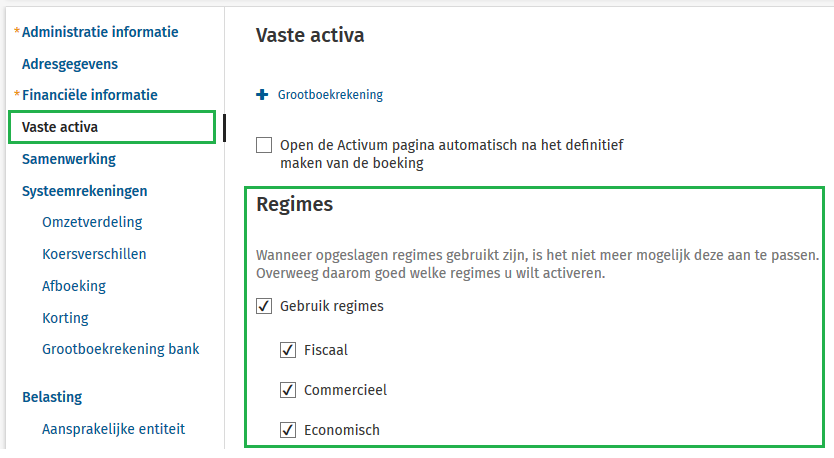The height and width of the screenshot is (458, 834).
Task: Click the Korting sidebar item
Action: (x=65, y=318)
